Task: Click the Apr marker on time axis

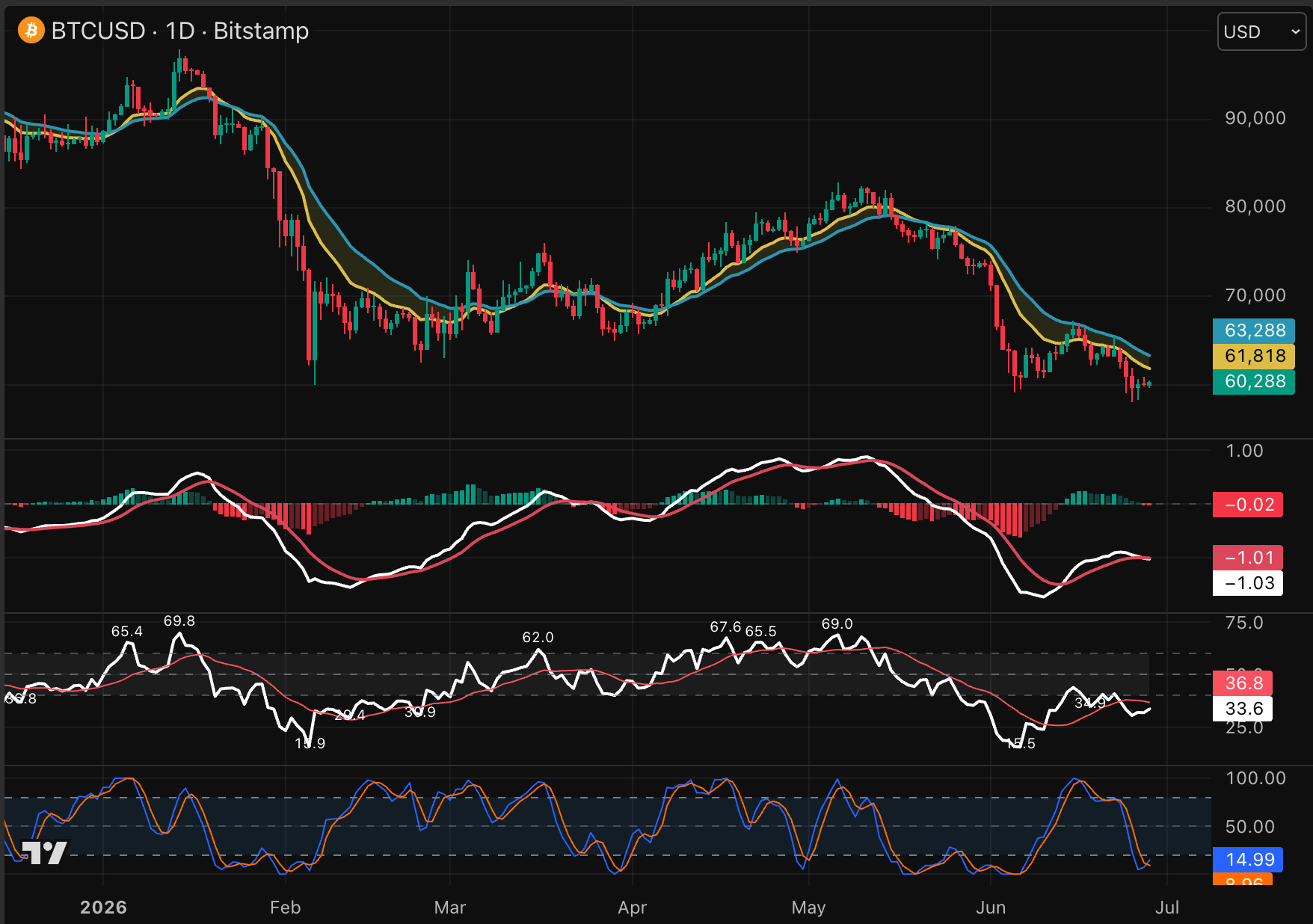Action: click(x=632, y=908)
